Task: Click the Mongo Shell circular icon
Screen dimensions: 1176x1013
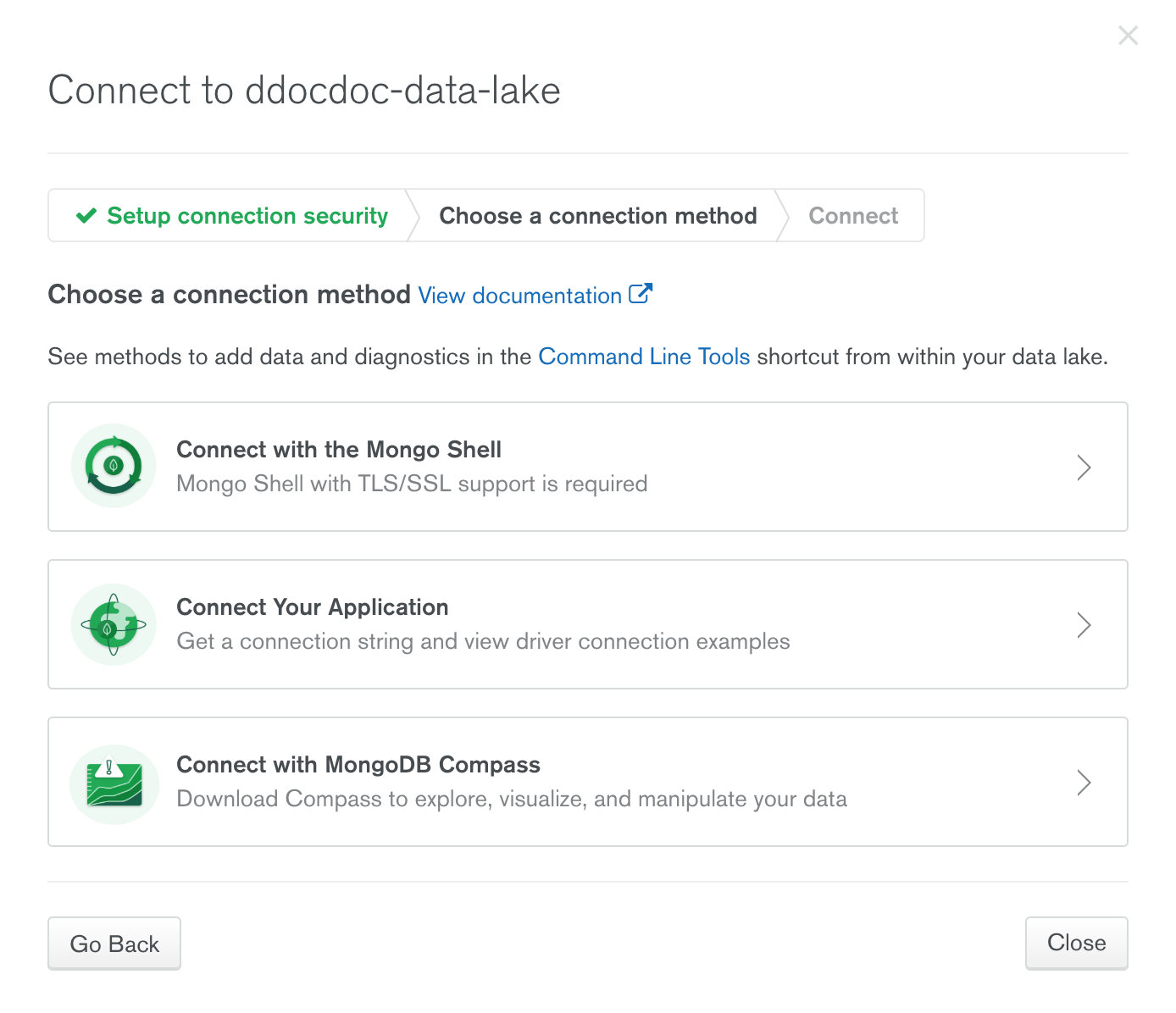Action: tap(114, 466)
